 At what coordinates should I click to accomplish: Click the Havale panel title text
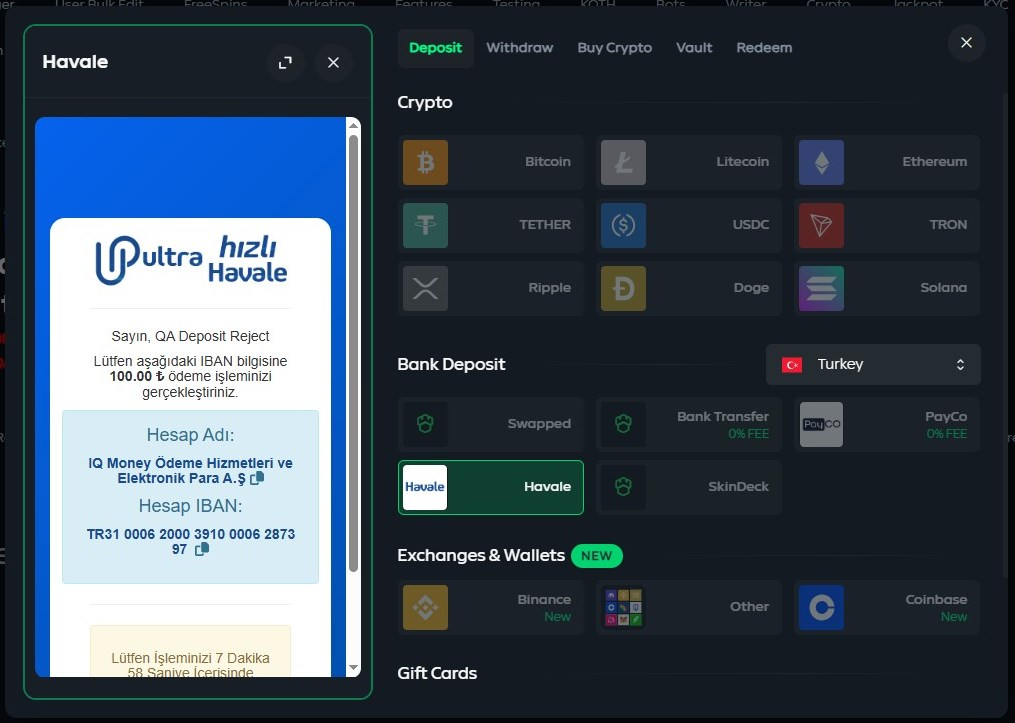pos(75,62)
